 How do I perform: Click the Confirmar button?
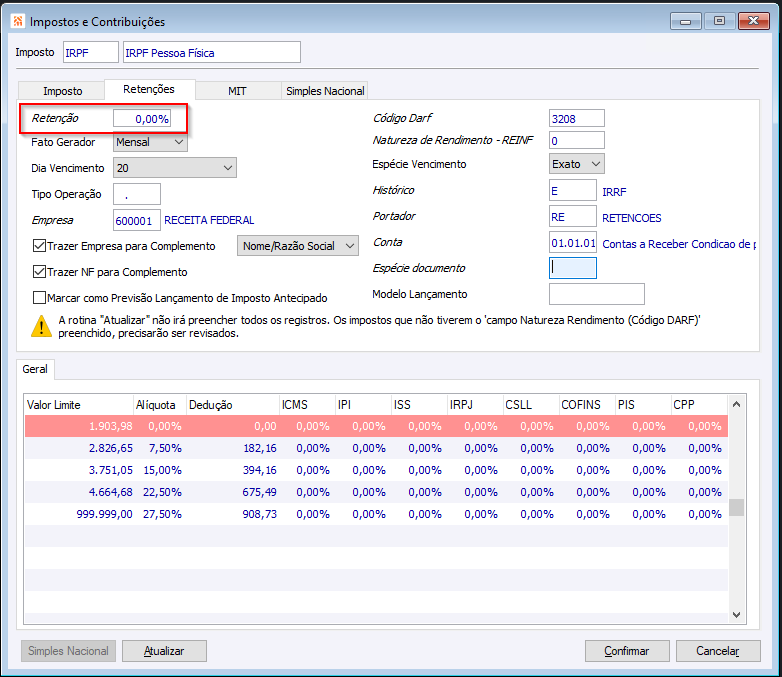coord(627,651)
